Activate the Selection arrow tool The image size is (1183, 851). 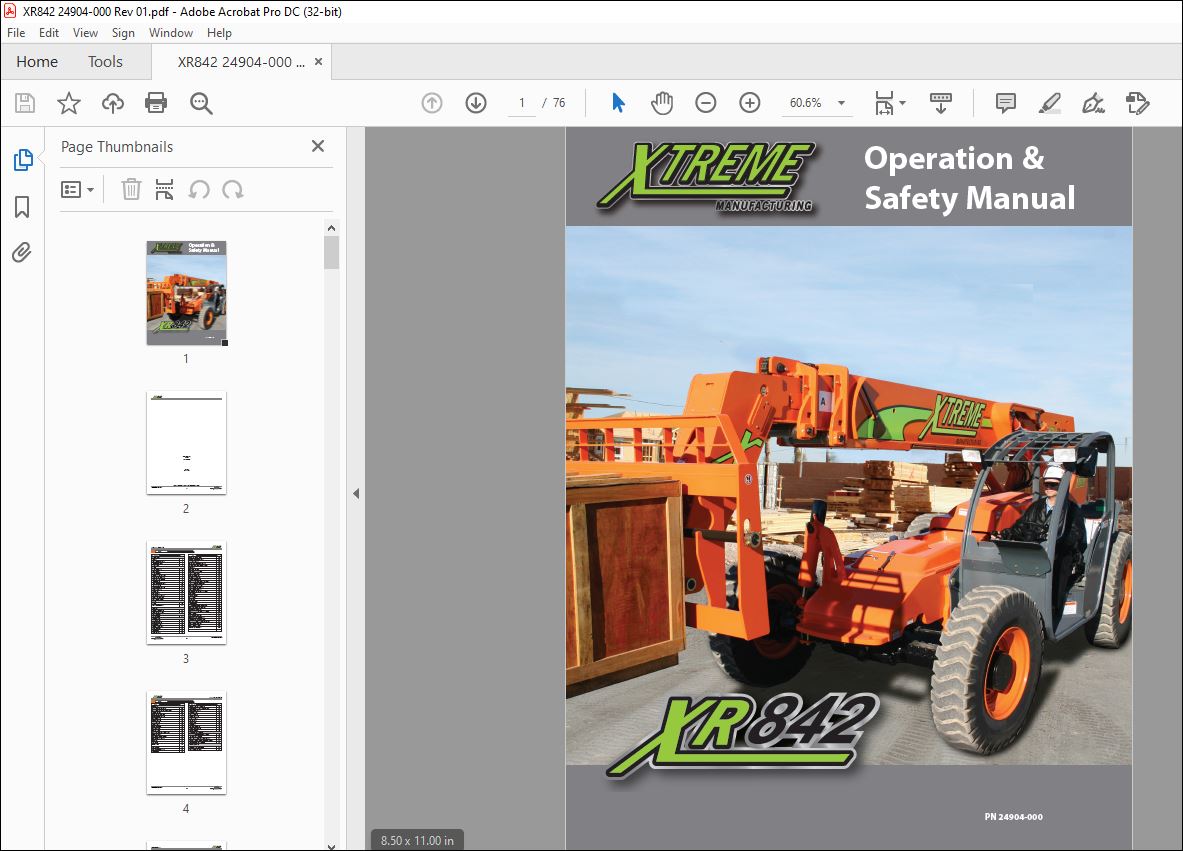tap(618, 103)
